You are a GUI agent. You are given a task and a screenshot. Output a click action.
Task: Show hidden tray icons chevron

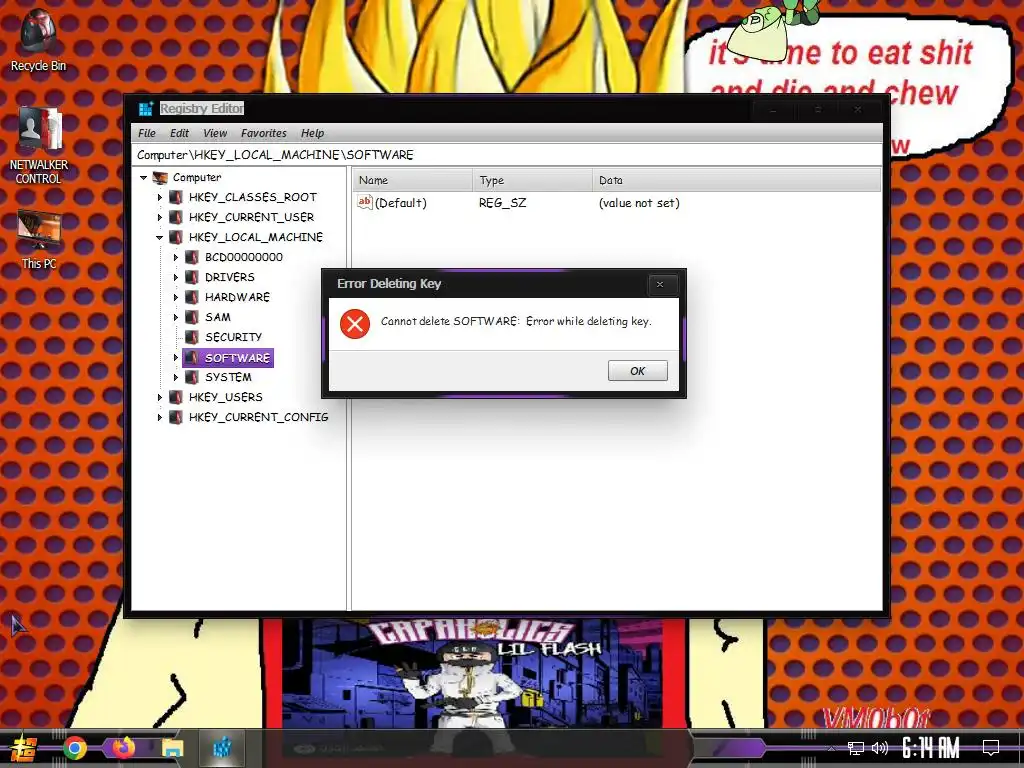point(831,749)
